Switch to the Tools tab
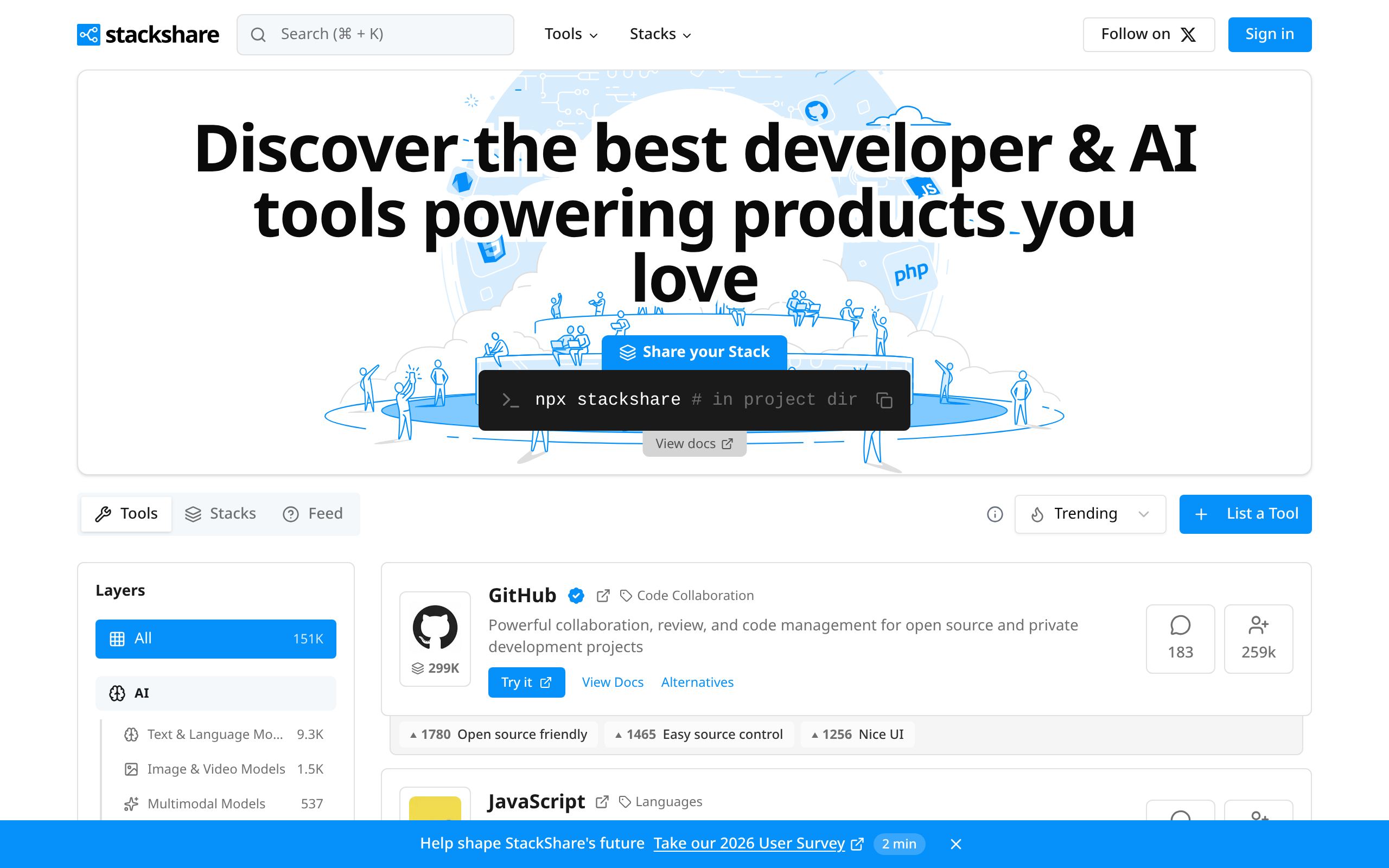The height and width of the screenshot is (868, 1389). coord(126,514)
